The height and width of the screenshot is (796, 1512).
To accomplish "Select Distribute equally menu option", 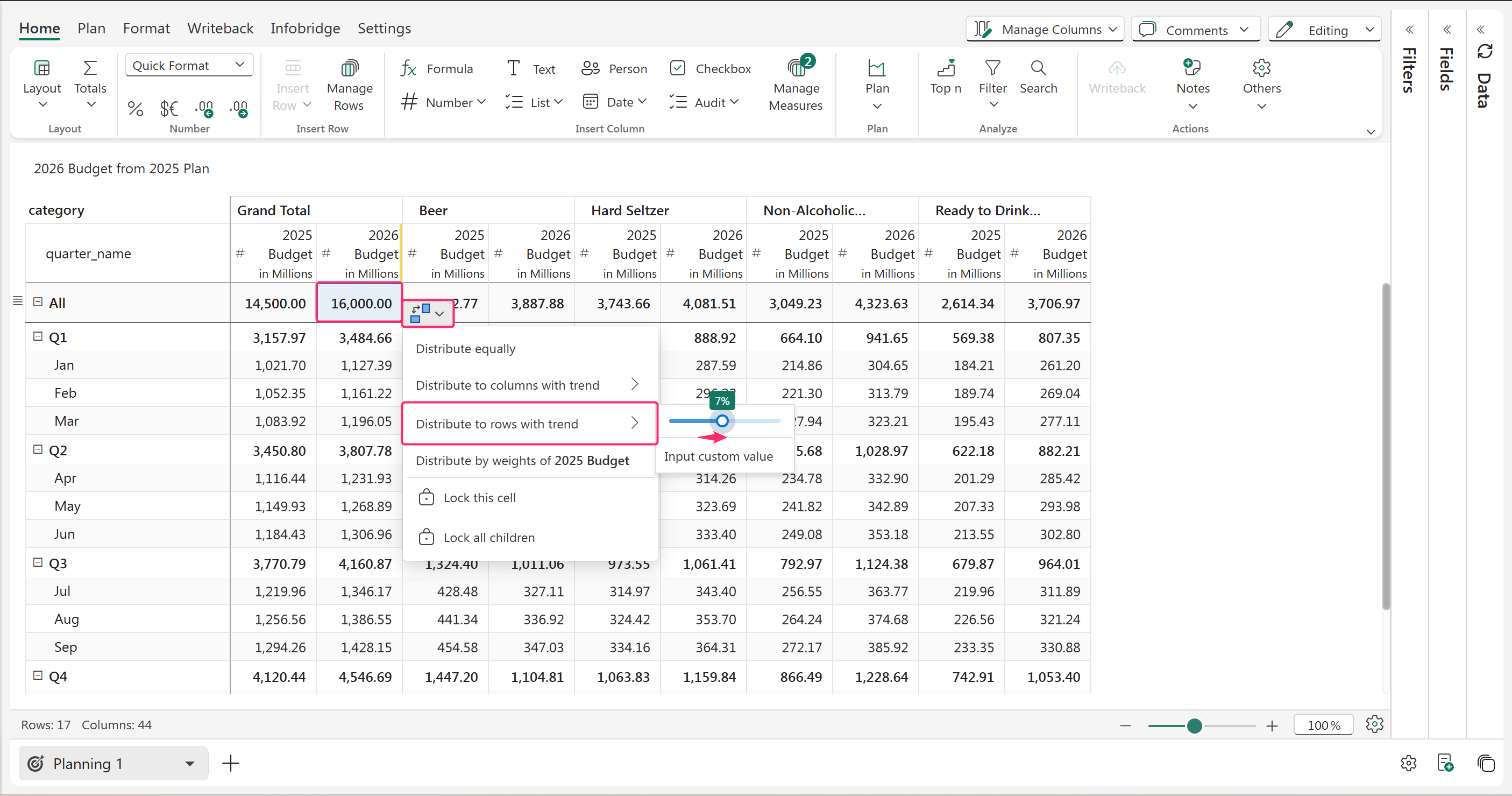I will pos(465,348).
